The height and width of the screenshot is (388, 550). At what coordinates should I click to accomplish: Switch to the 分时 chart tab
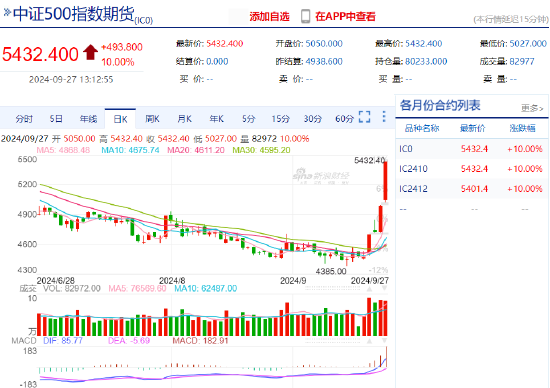click(x=24, y=119)
